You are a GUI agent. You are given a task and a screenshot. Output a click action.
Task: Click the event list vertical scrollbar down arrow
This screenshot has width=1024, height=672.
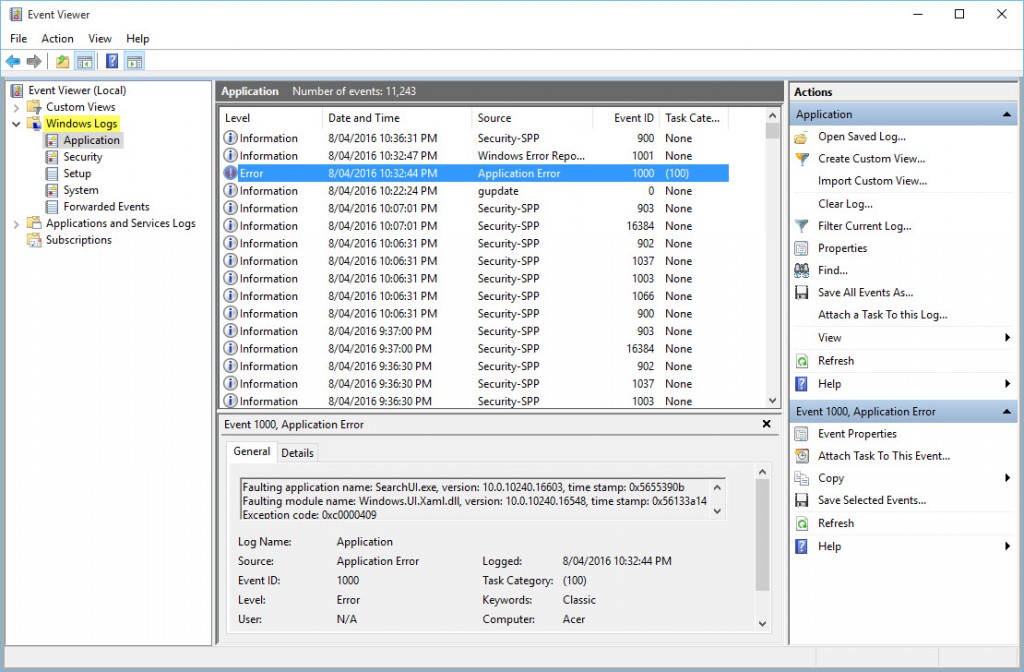[772, 400]
